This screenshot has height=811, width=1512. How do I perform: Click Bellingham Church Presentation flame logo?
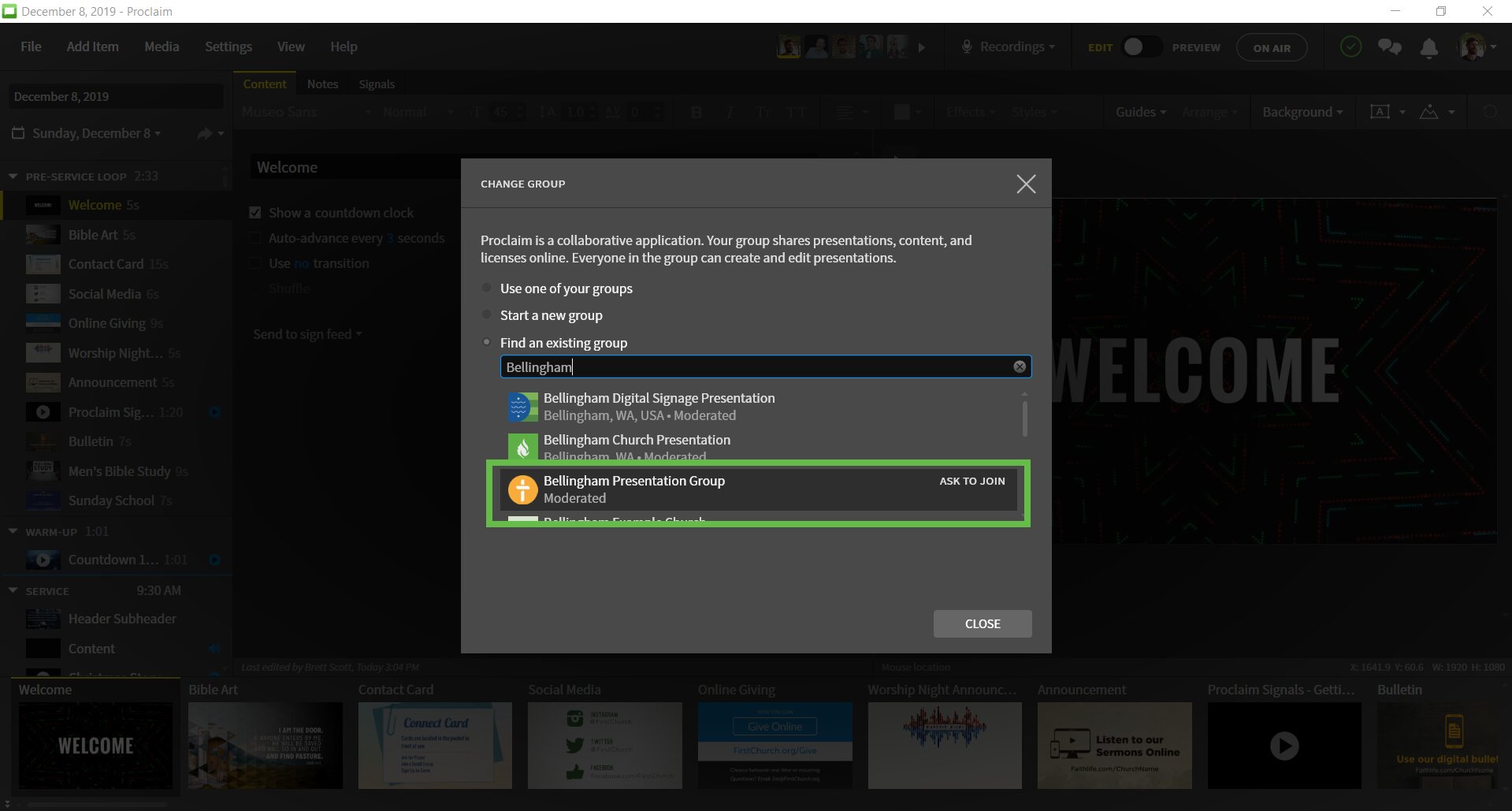click(522, 447)
